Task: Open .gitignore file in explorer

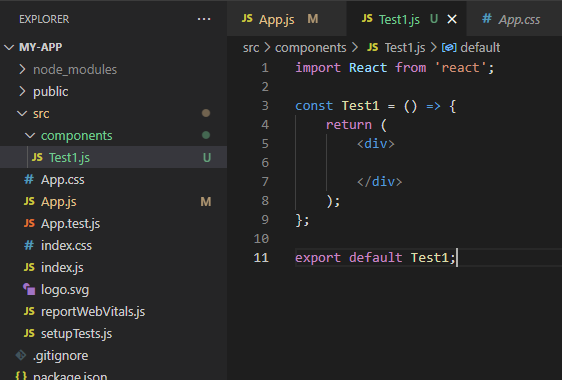Action: click(113, 356)
